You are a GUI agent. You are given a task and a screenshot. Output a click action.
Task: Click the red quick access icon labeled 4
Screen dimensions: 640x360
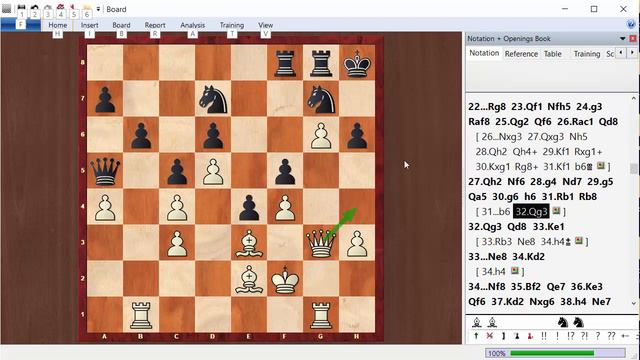[61, 8]
